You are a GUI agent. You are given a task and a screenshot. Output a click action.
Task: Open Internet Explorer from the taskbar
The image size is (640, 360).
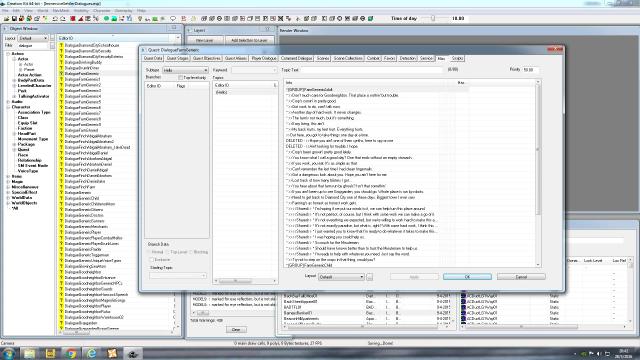click(x=91, y=353)
